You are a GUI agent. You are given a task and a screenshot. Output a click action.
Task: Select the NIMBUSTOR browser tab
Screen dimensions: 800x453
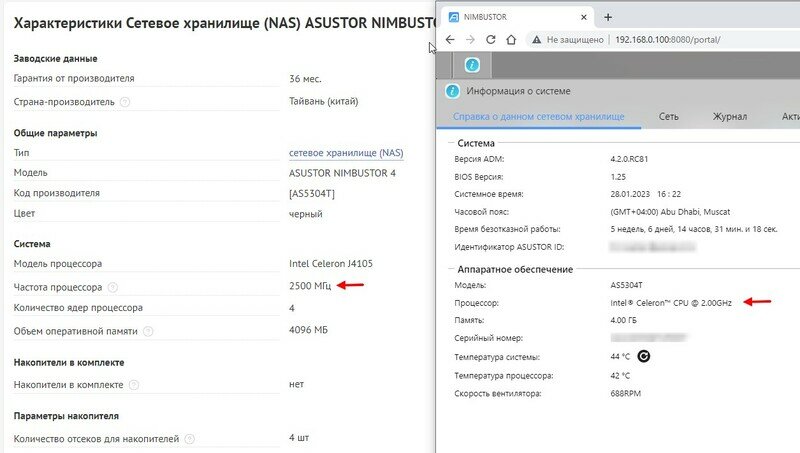pos(516,17)
